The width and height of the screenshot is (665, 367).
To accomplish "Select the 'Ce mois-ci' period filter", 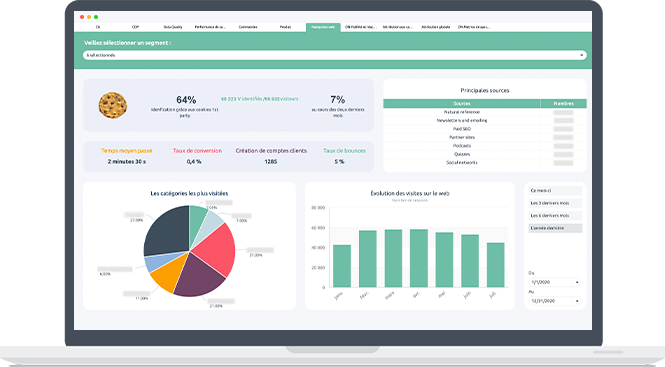I will pos(555,191).
